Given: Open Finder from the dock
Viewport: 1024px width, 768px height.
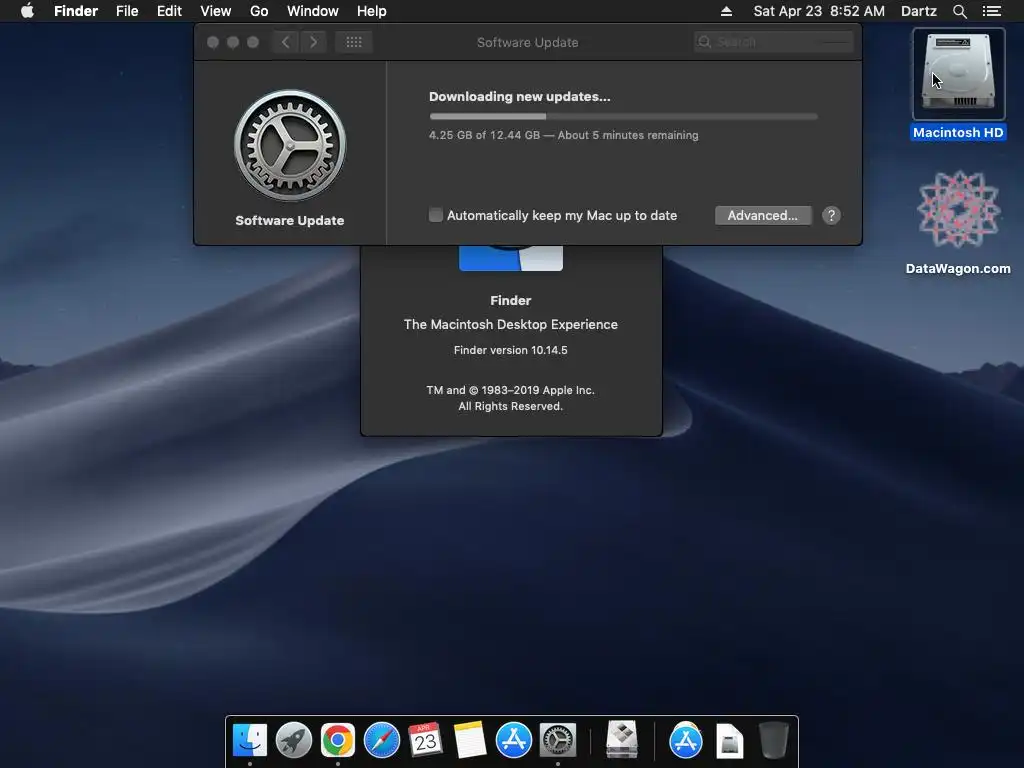Looking at the screenshot, I should click(x=250, y=741).
